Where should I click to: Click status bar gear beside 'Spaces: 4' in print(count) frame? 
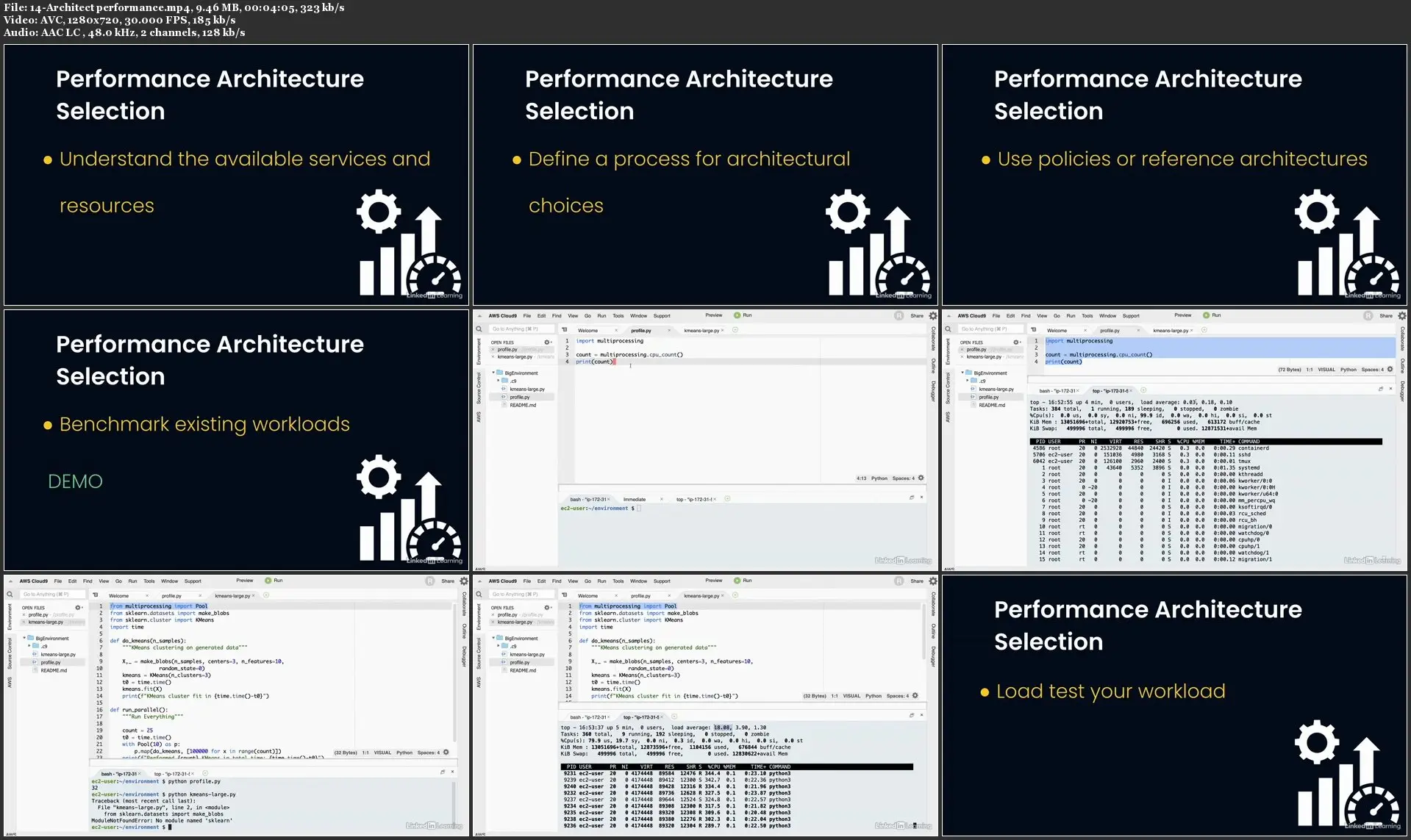click(921, 478)
